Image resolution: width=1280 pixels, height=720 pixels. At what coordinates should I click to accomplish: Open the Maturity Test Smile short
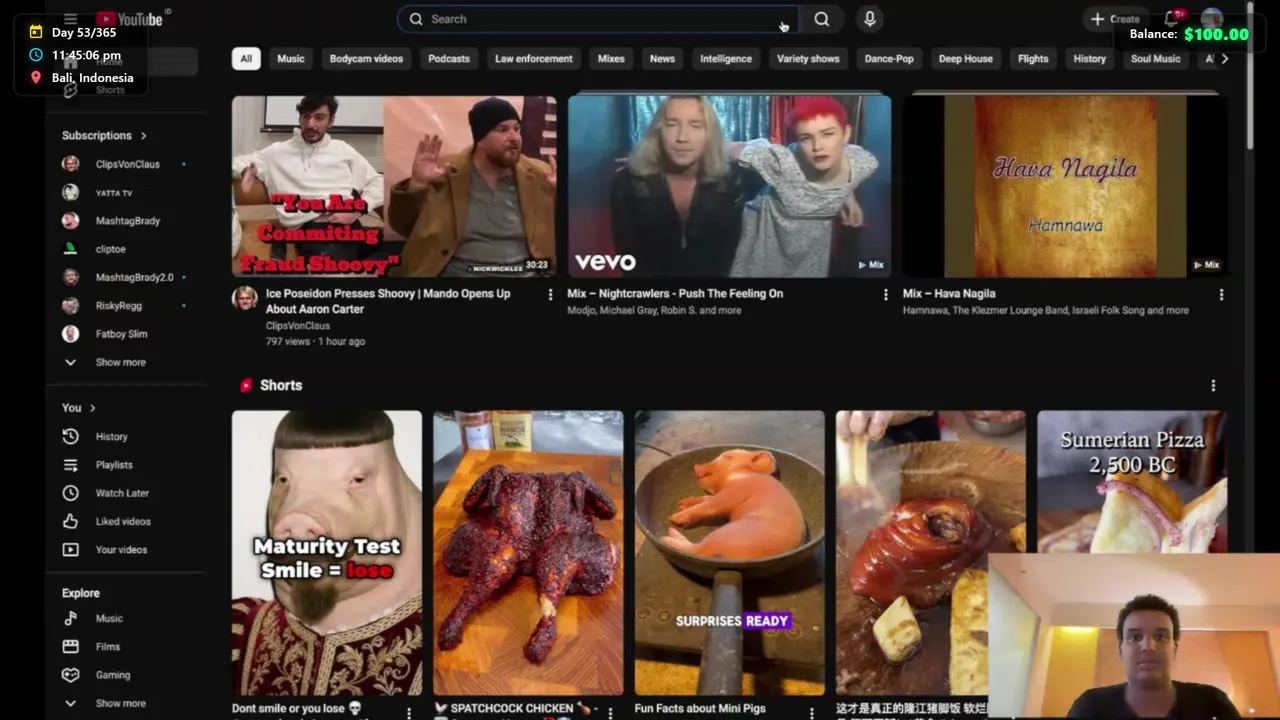pyautogui.click(x=327, y=553)
